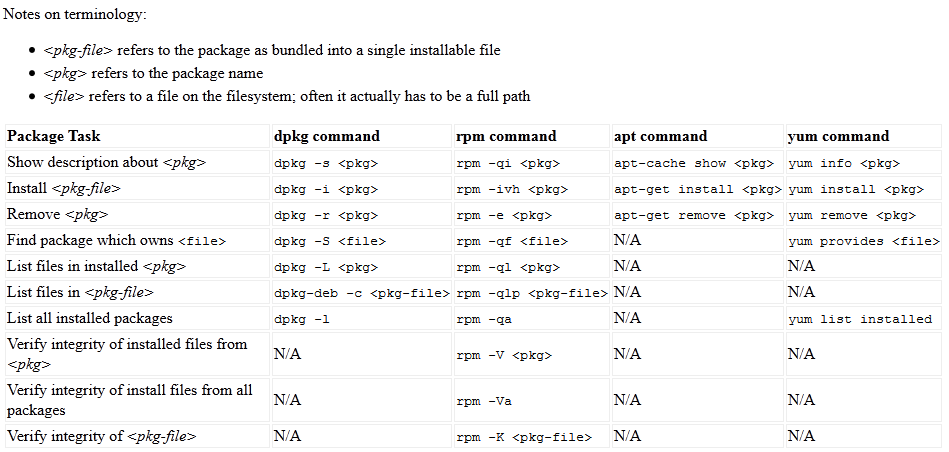Click the "rpm -qlp <pkg-file>" cell
Viewport: 949px width, 452px height.
click(x=532, y=293)
